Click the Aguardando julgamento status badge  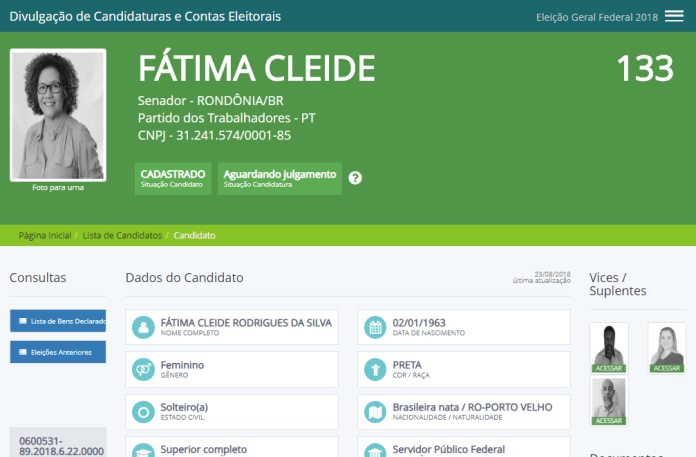280,178
